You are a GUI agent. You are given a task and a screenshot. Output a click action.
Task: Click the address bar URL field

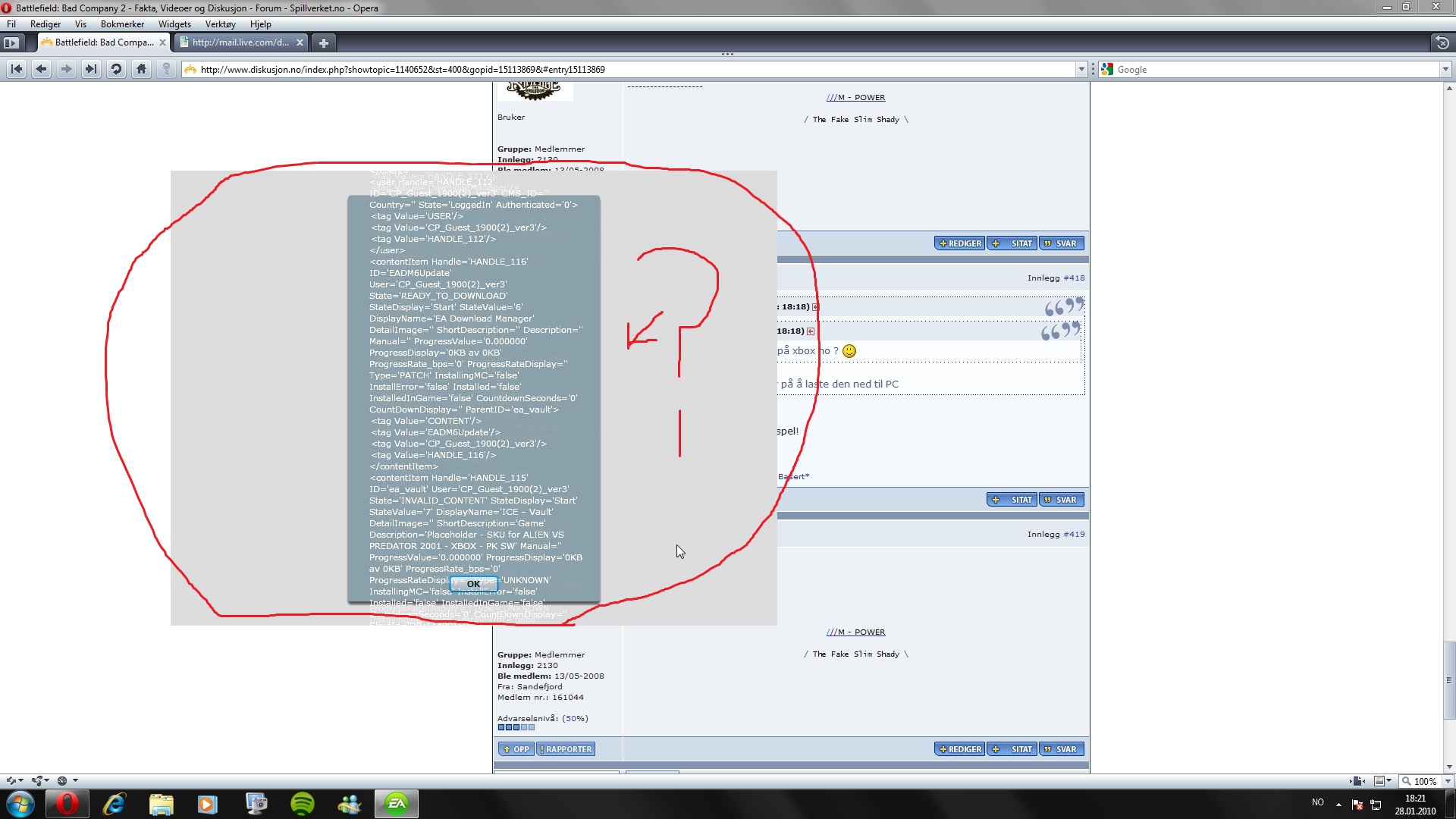635,69
